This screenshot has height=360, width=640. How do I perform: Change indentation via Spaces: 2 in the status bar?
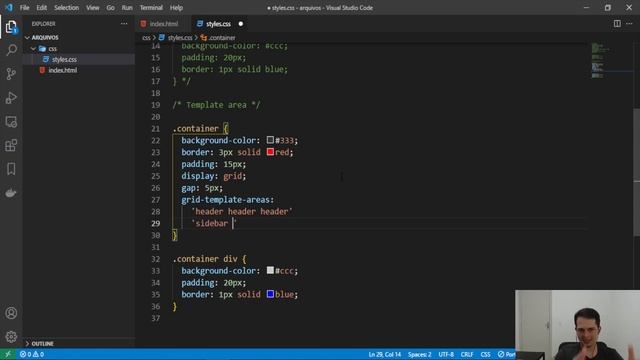click(420, 354)
